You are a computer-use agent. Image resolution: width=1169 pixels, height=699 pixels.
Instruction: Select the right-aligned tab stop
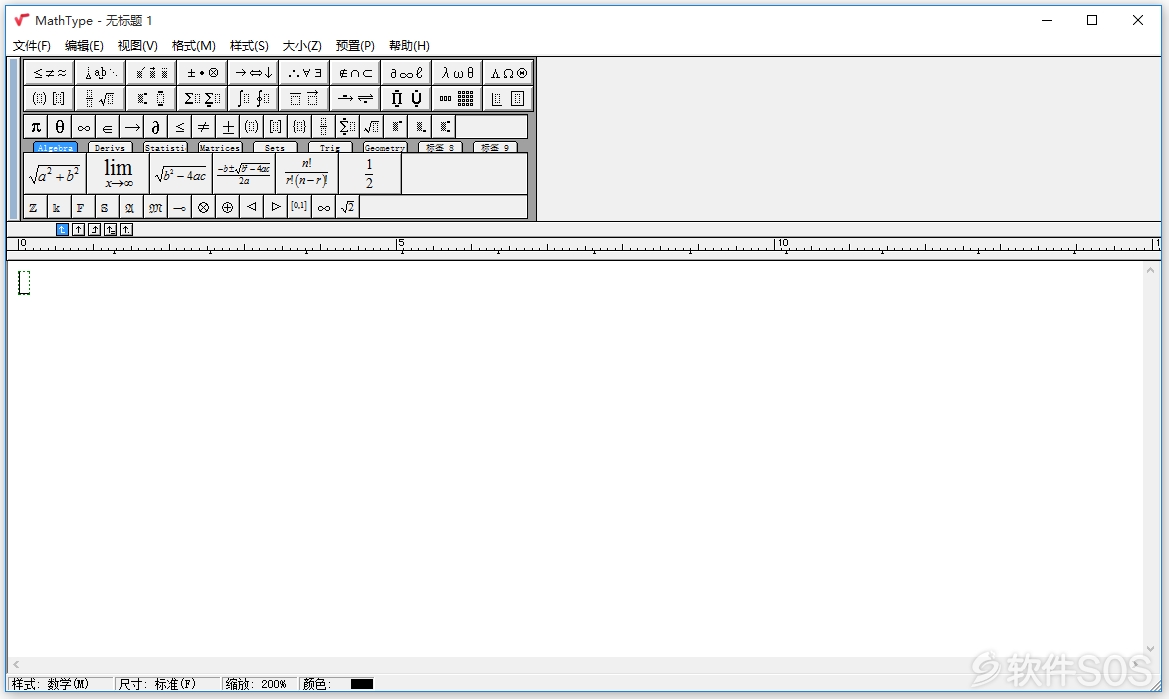coord(95,230)
